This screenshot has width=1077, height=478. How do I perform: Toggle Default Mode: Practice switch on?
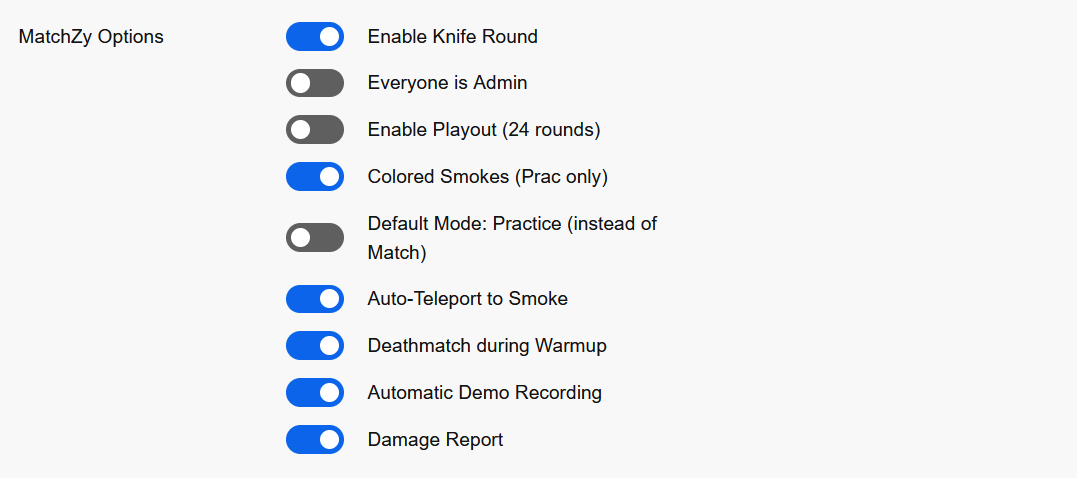314,238
